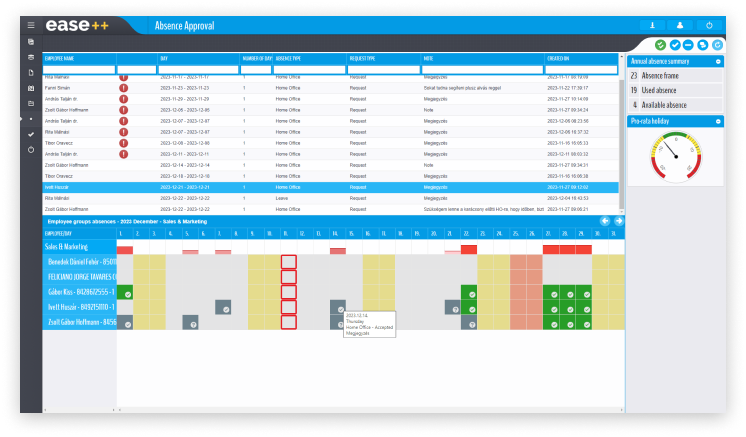Sort by Day column header
This screenshot has width=746, height=437.
(198, 58)
